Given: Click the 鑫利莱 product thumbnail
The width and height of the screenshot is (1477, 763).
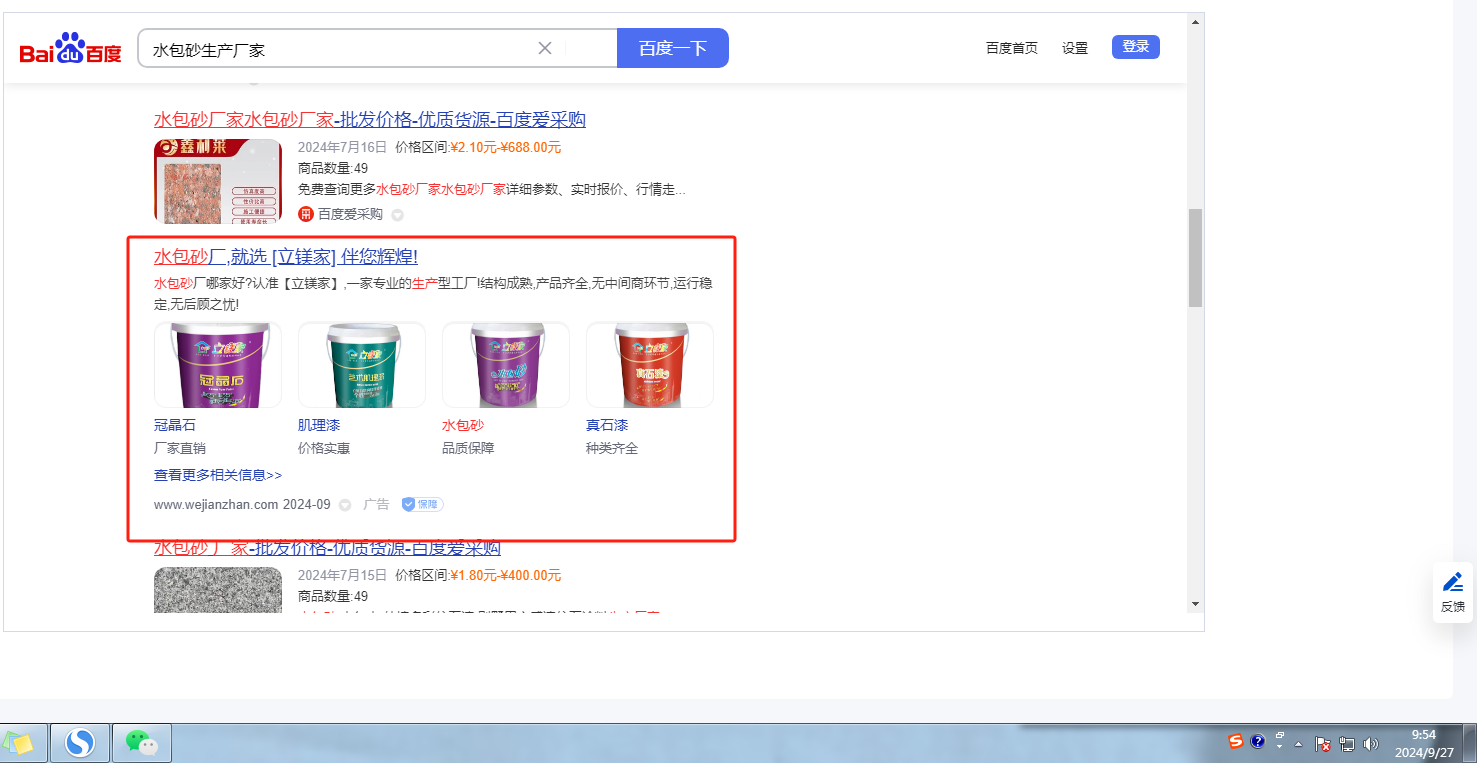Looking at the screenshot, I should pyautogui.click(x=218, y=181).
